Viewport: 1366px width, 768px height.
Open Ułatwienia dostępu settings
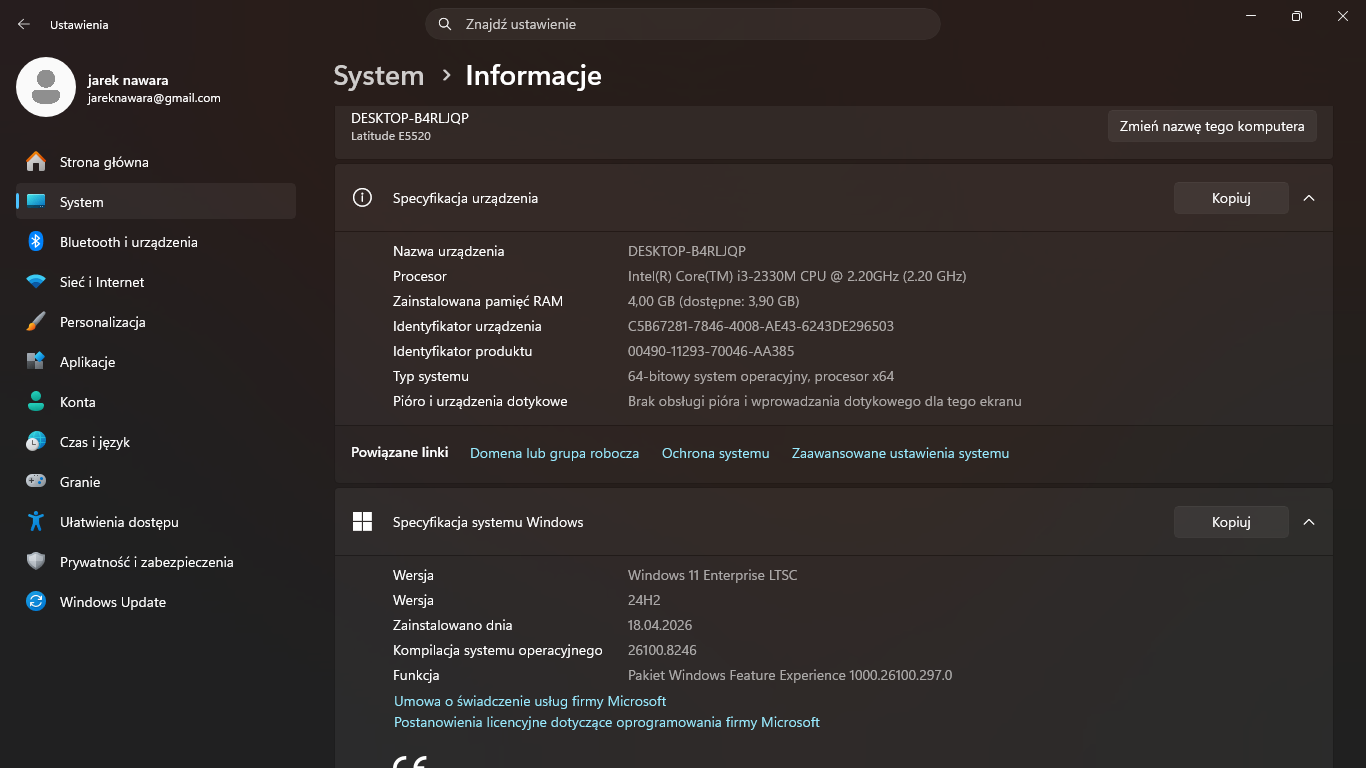[x=119, y=522]
